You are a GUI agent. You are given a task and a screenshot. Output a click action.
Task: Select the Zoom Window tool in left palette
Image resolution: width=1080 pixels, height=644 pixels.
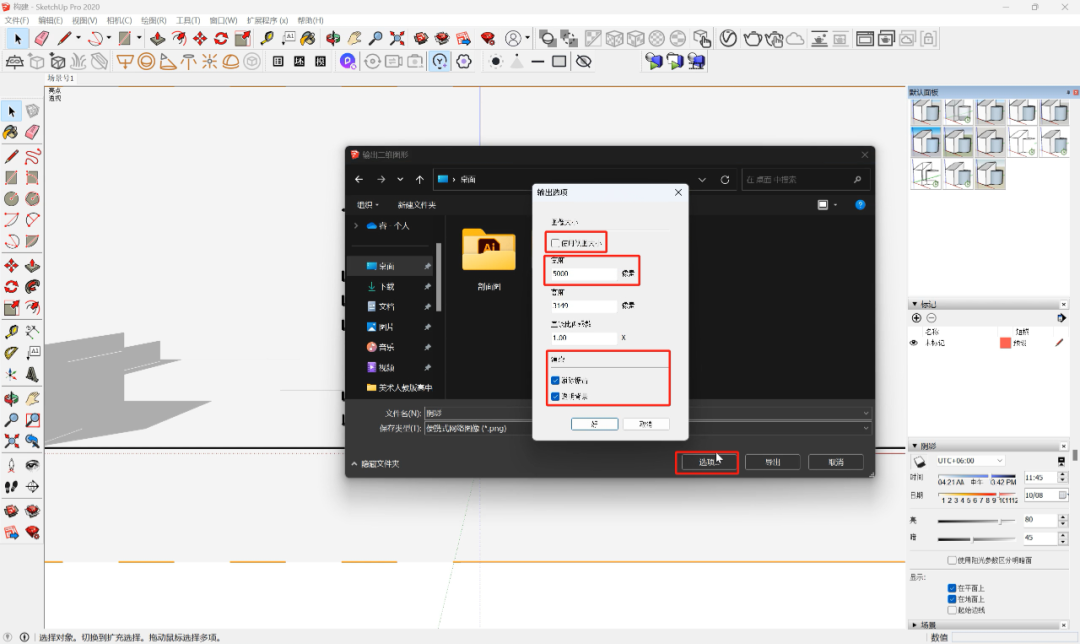coord(32,419)
